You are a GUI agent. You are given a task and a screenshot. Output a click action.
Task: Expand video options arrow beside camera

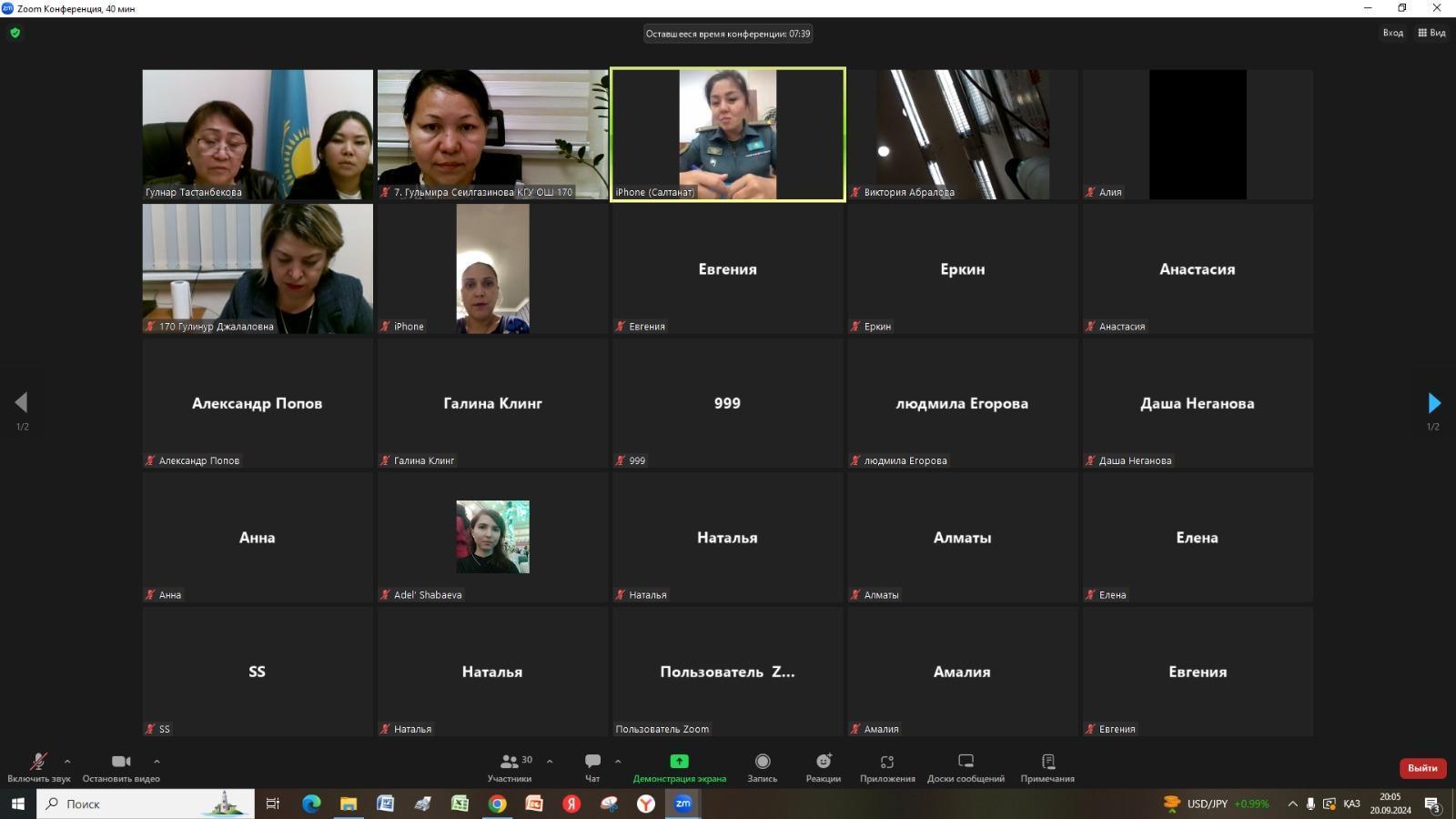(x=157, y=762)
